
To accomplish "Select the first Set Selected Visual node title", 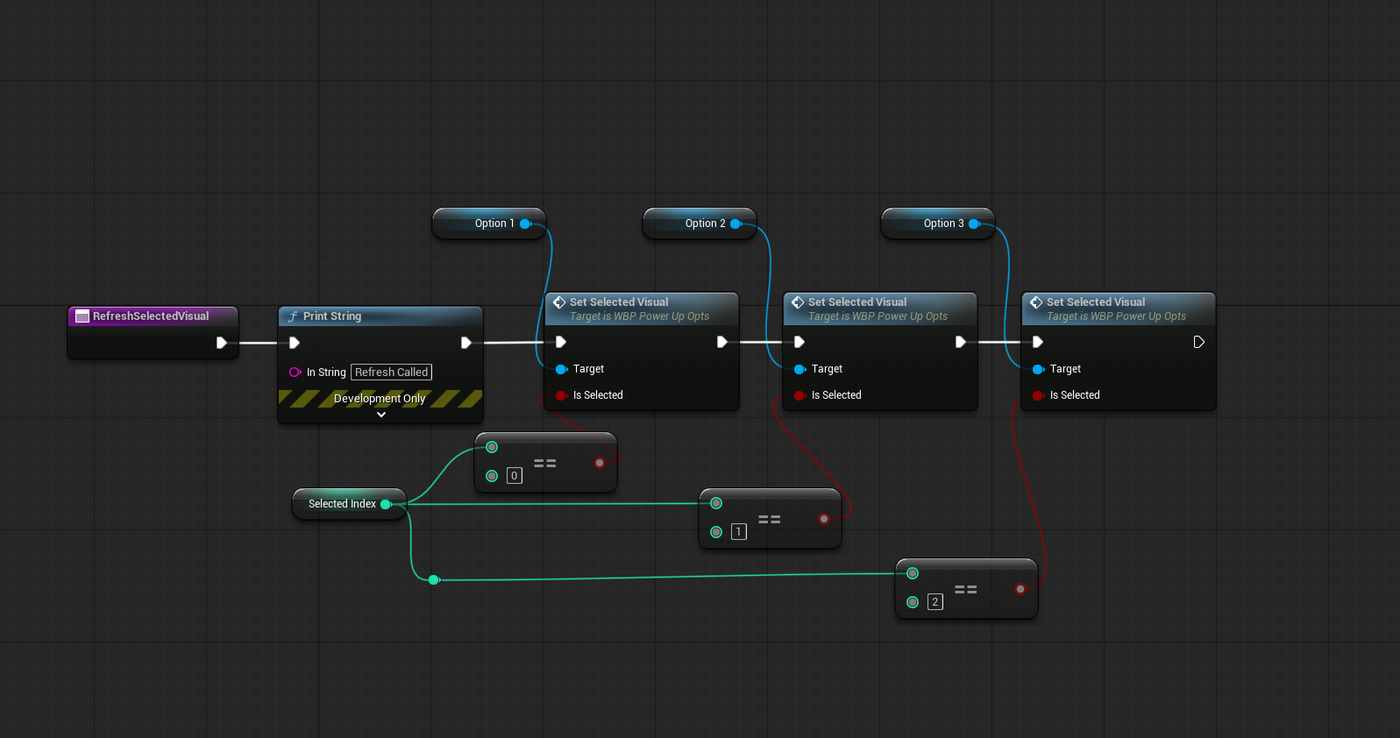I will tap(619, 302).
